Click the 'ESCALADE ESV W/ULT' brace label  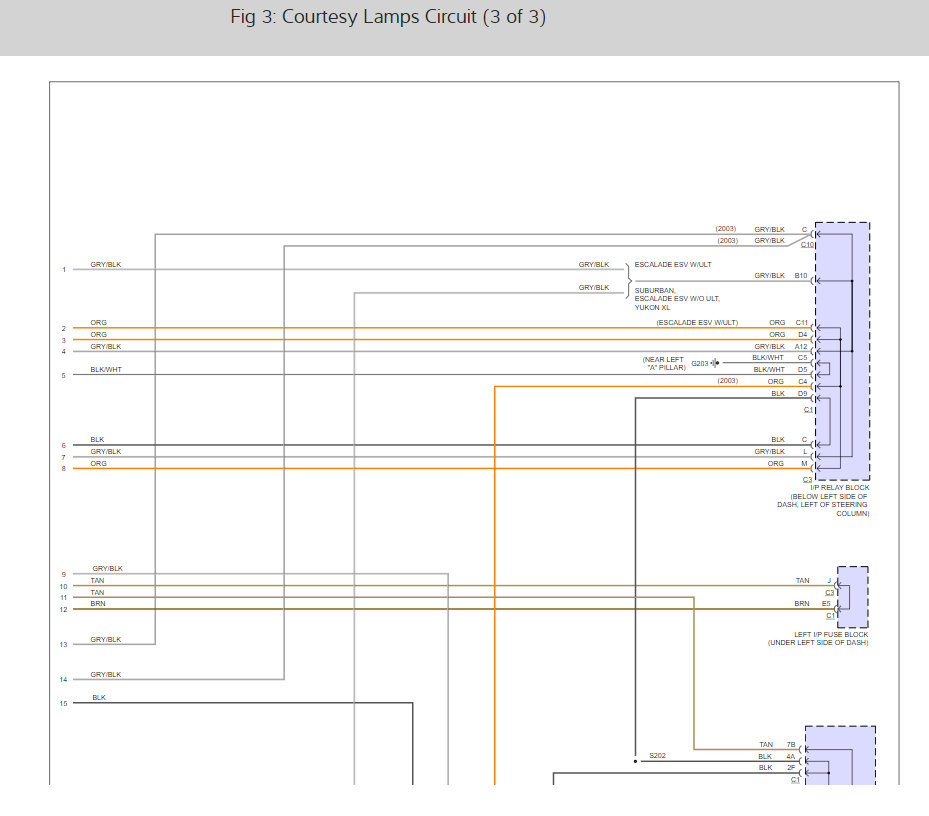pyautogui.click(x=673, y=265)
